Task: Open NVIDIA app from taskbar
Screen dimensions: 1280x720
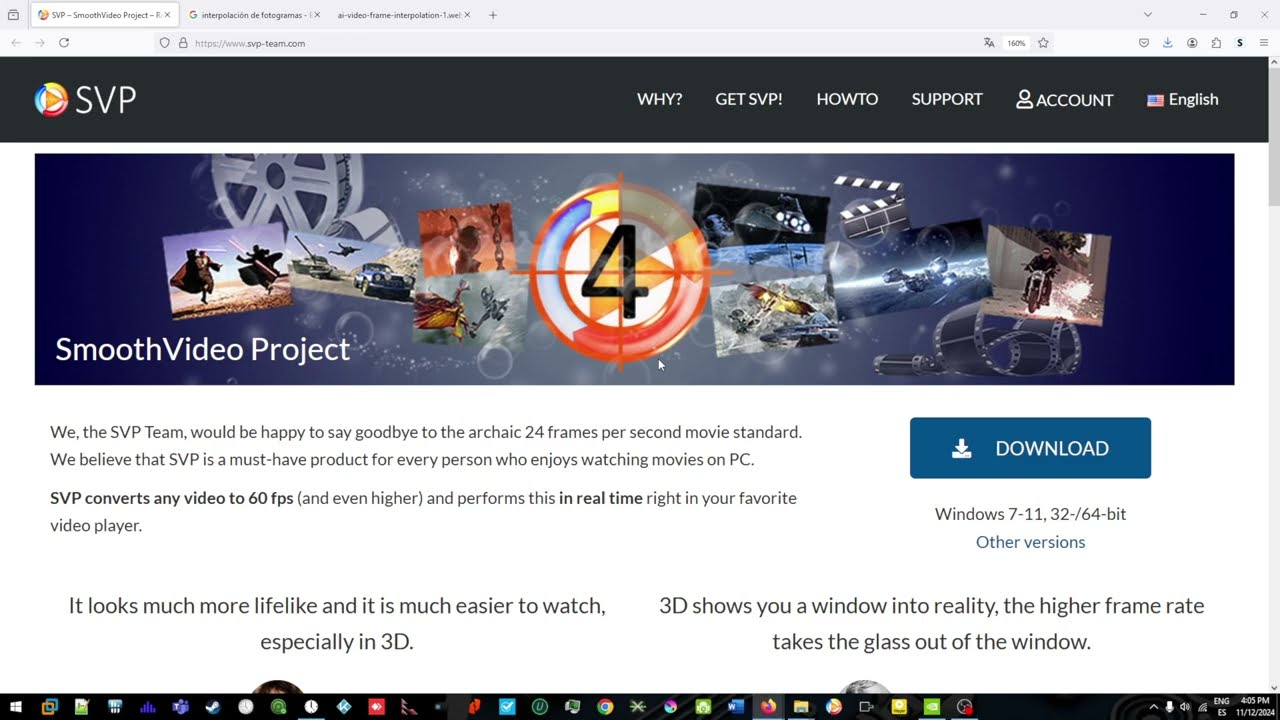Action: coord(931,707)
